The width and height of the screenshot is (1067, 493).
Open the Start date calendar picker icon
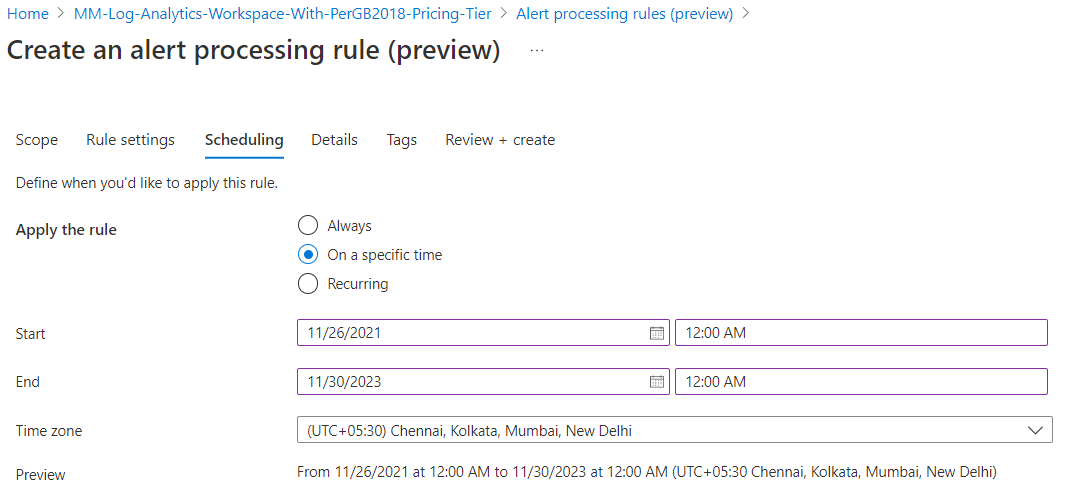click(x=657, y=333)
